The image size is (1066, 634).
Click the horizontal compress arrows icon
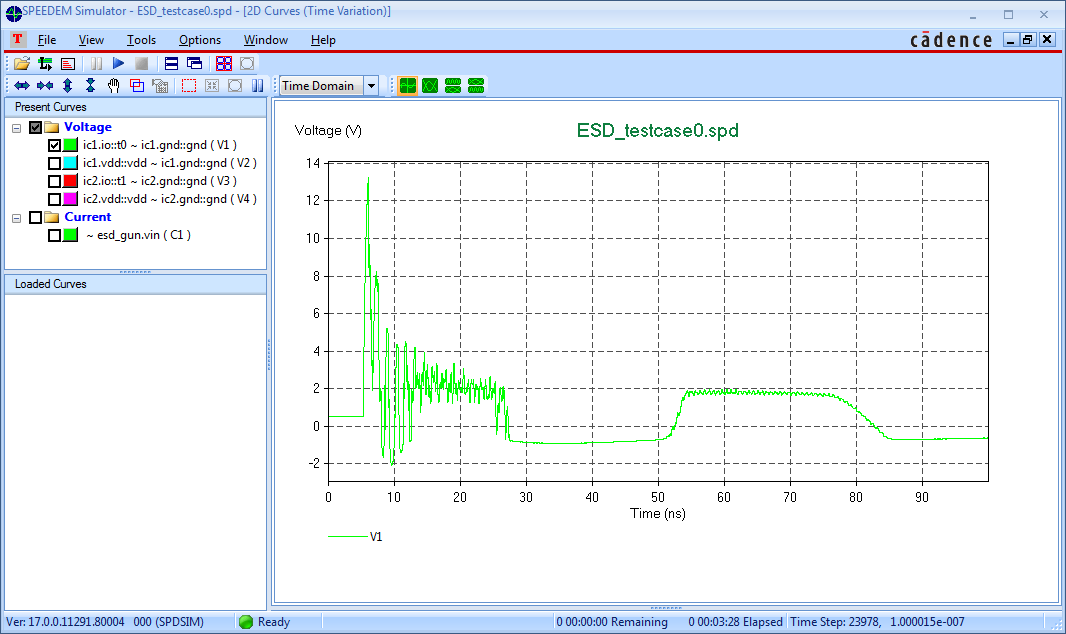point(45,86)
